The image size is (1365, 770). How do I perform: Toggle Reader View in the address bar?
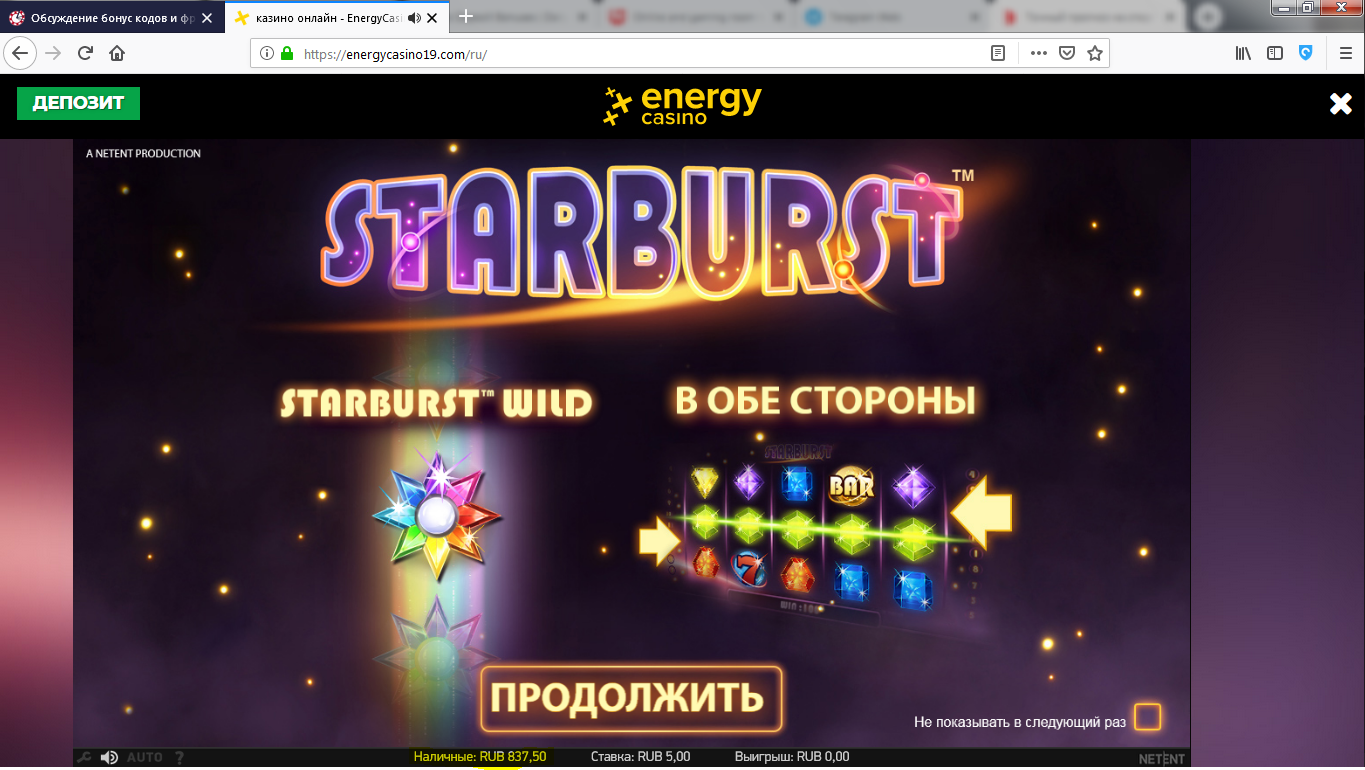[x=996, y=53]
